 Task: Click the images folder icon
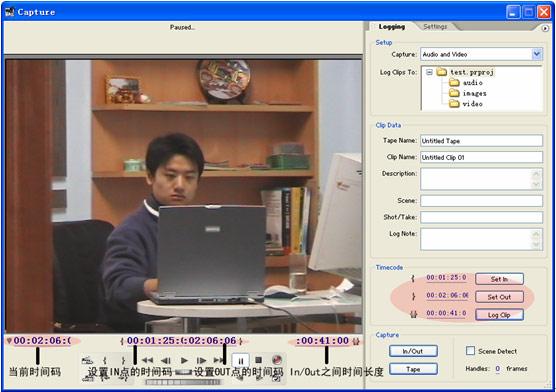pos(454,93)
